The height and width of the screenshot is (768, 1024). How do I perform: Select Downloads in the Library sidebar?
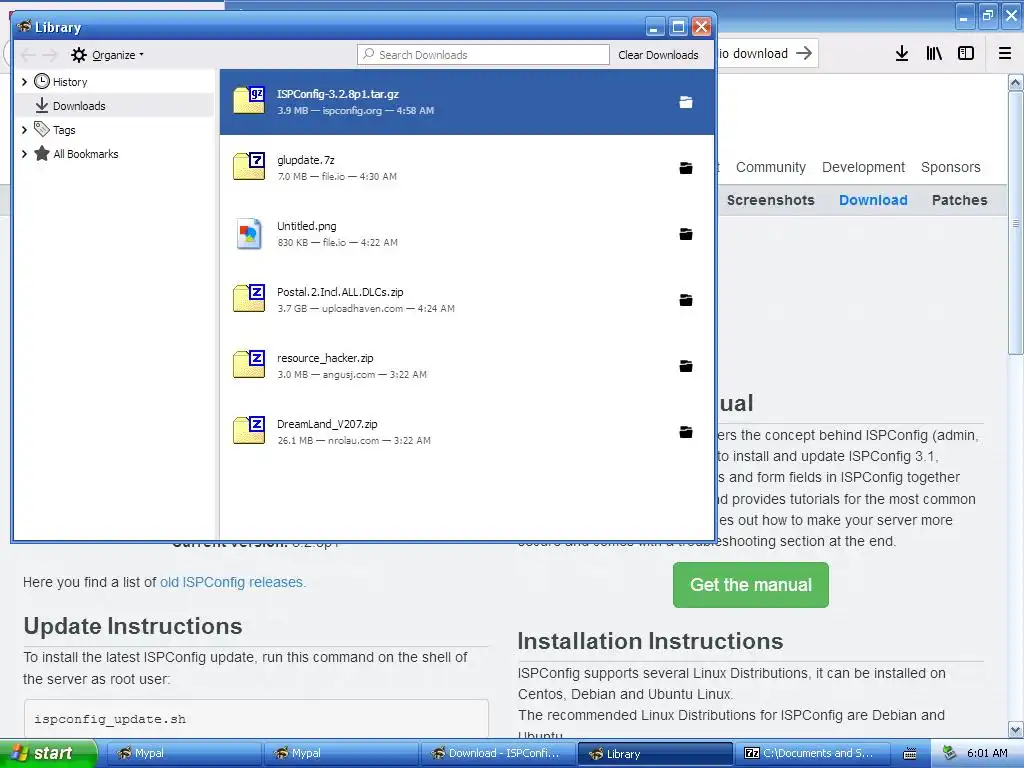[114, 105]
